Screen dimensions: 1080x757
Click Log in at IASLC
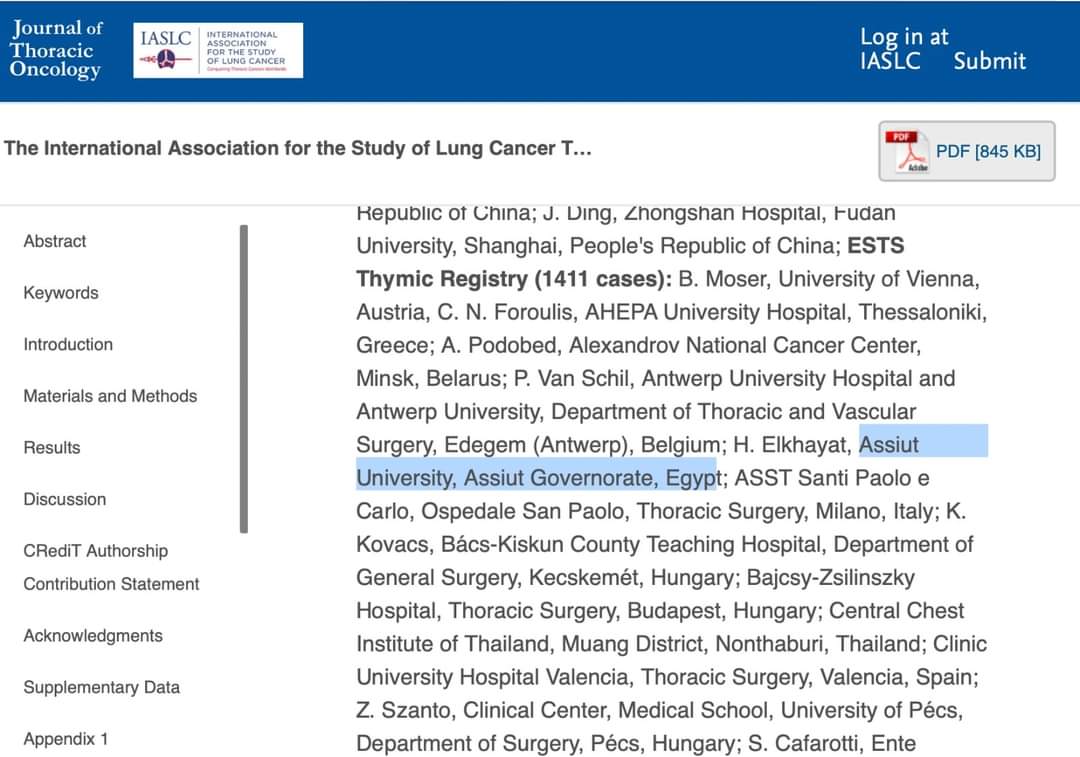point(904,49)
